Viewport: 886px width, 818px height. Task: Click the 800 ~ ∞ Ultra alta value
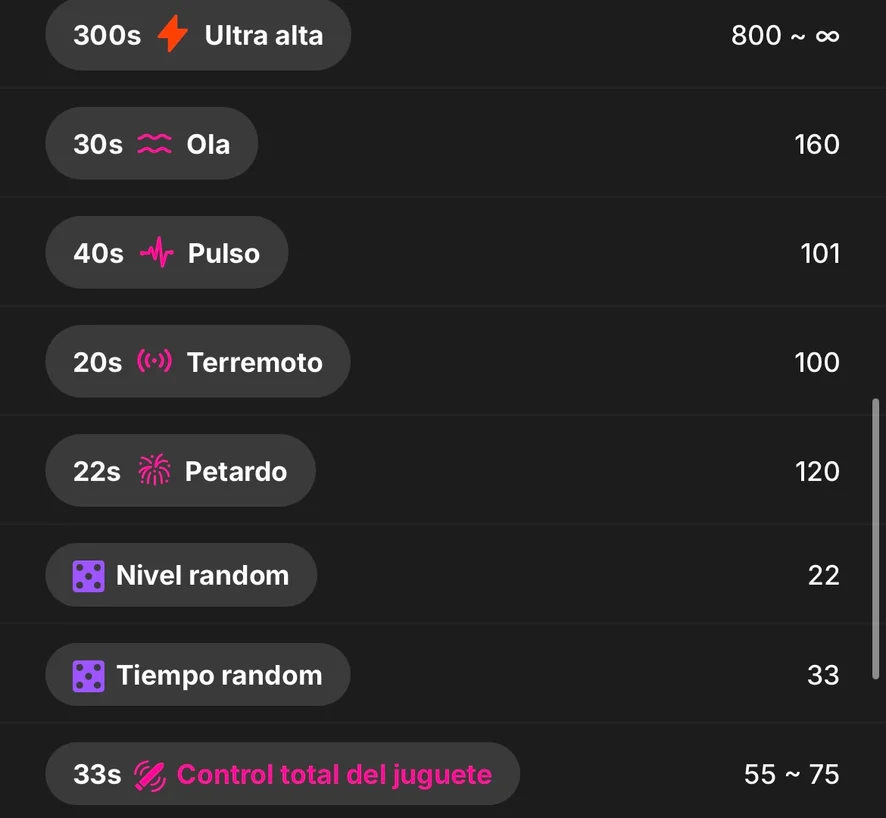pyautogui.click(x=785, y=36)
